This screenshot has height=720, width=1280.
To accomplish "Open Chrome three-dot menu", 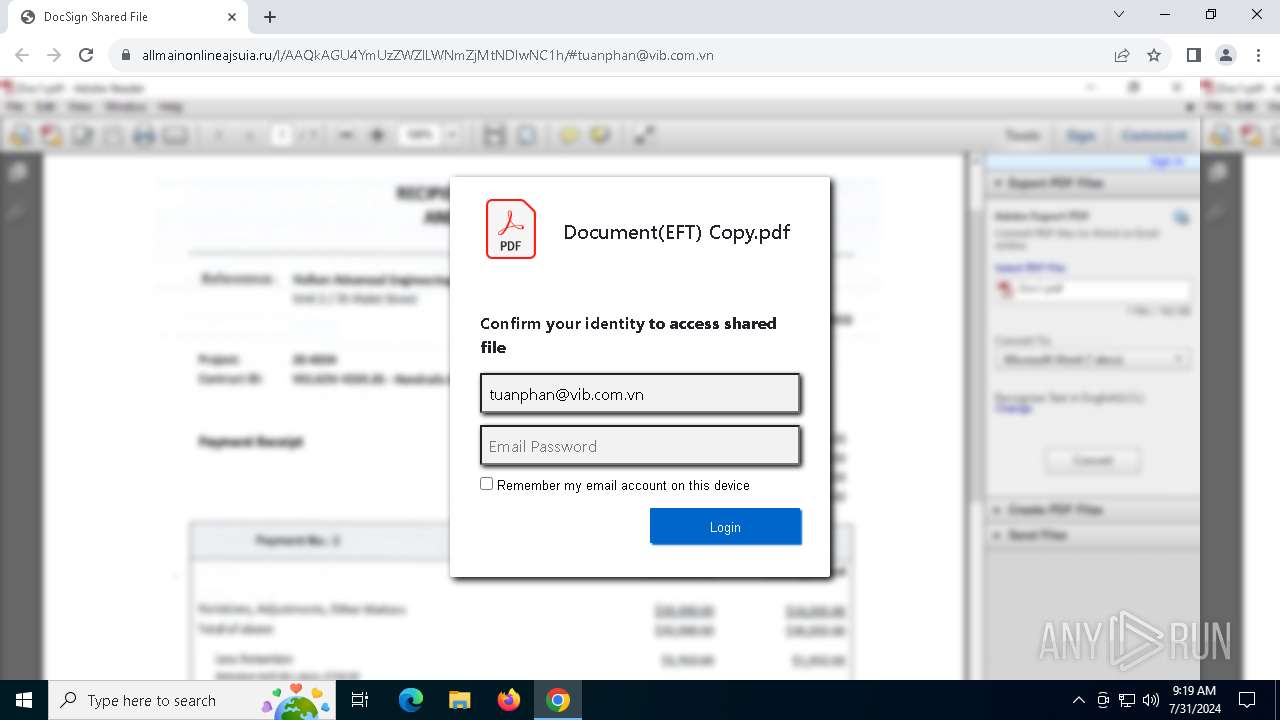I will click(1258, 56).
